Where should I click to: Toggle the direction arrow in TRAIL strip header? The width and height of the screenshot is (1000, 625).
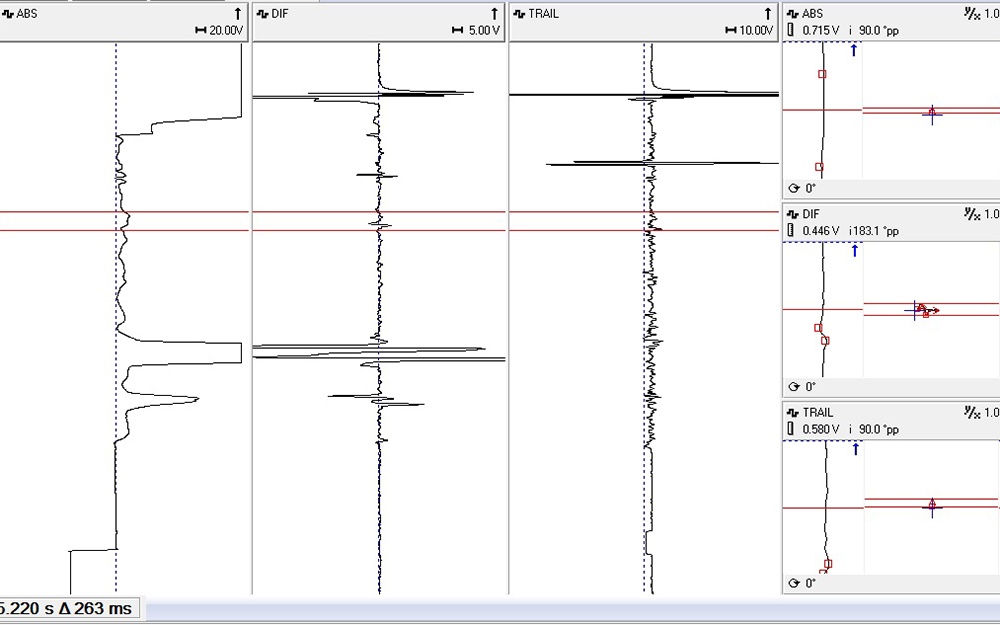point(768,14)
